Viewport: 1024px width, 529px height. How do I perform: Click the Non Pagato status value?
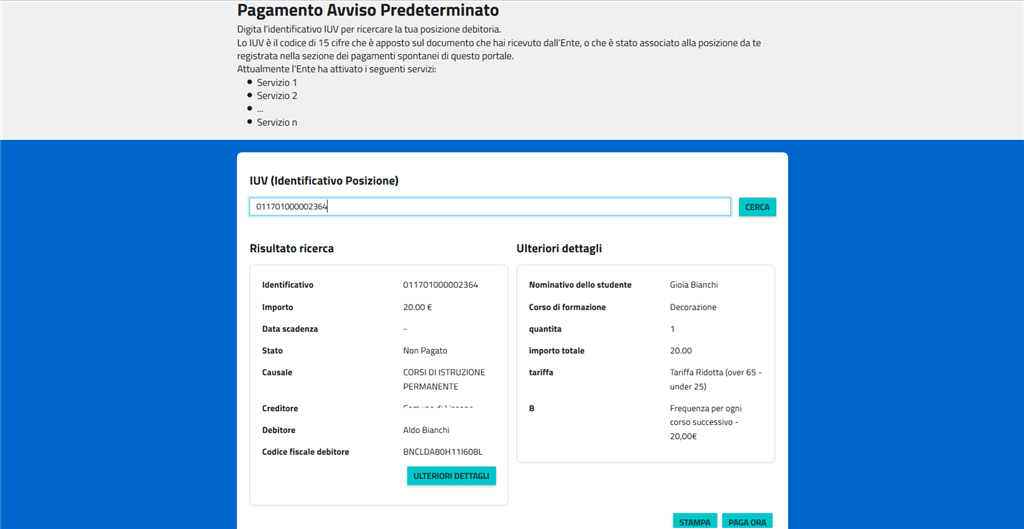[x=425, y=351]
